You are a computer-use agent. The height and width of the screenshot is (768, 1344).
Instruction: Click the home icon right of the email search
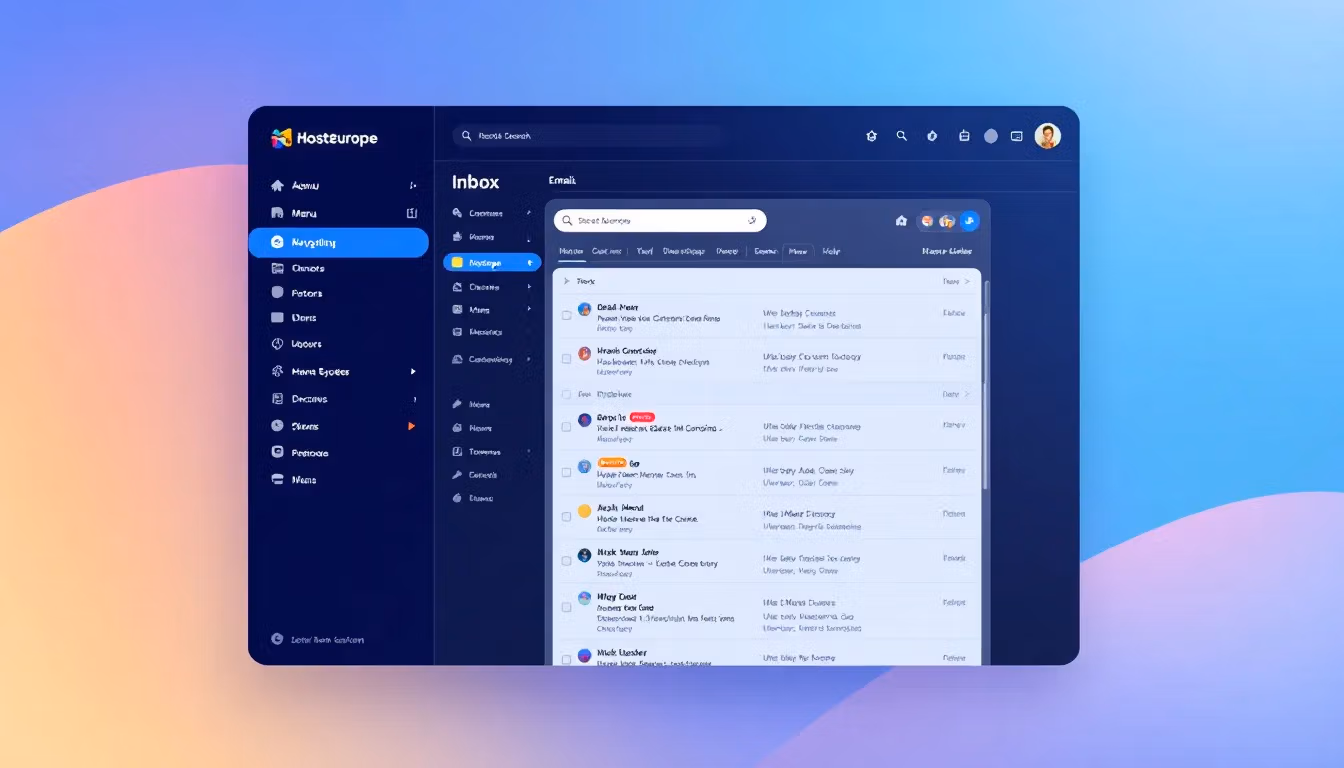click(x=901, y=221)
